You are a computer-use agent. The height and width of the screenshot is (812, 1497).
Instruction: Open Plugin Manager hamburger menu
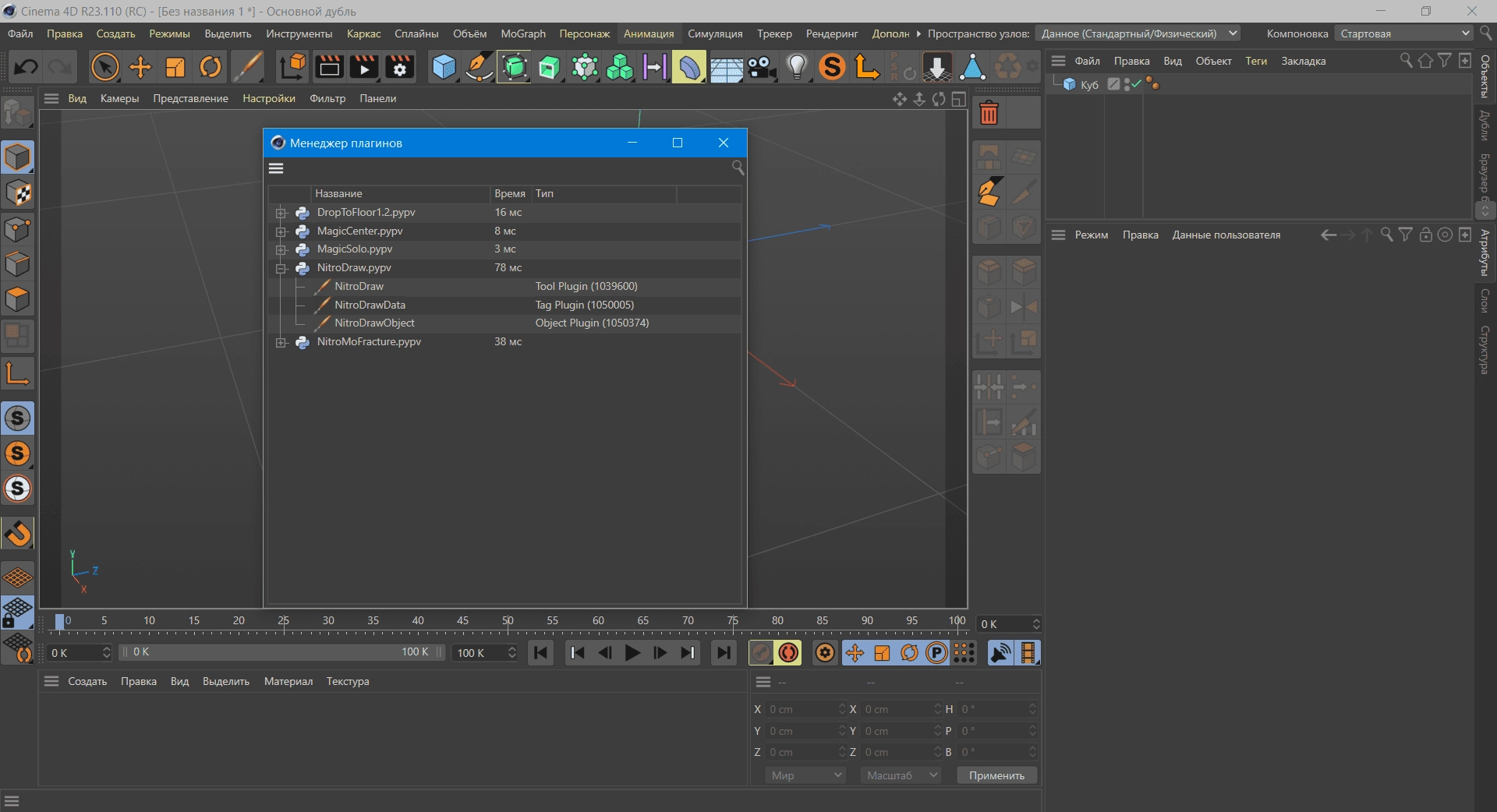276,168
